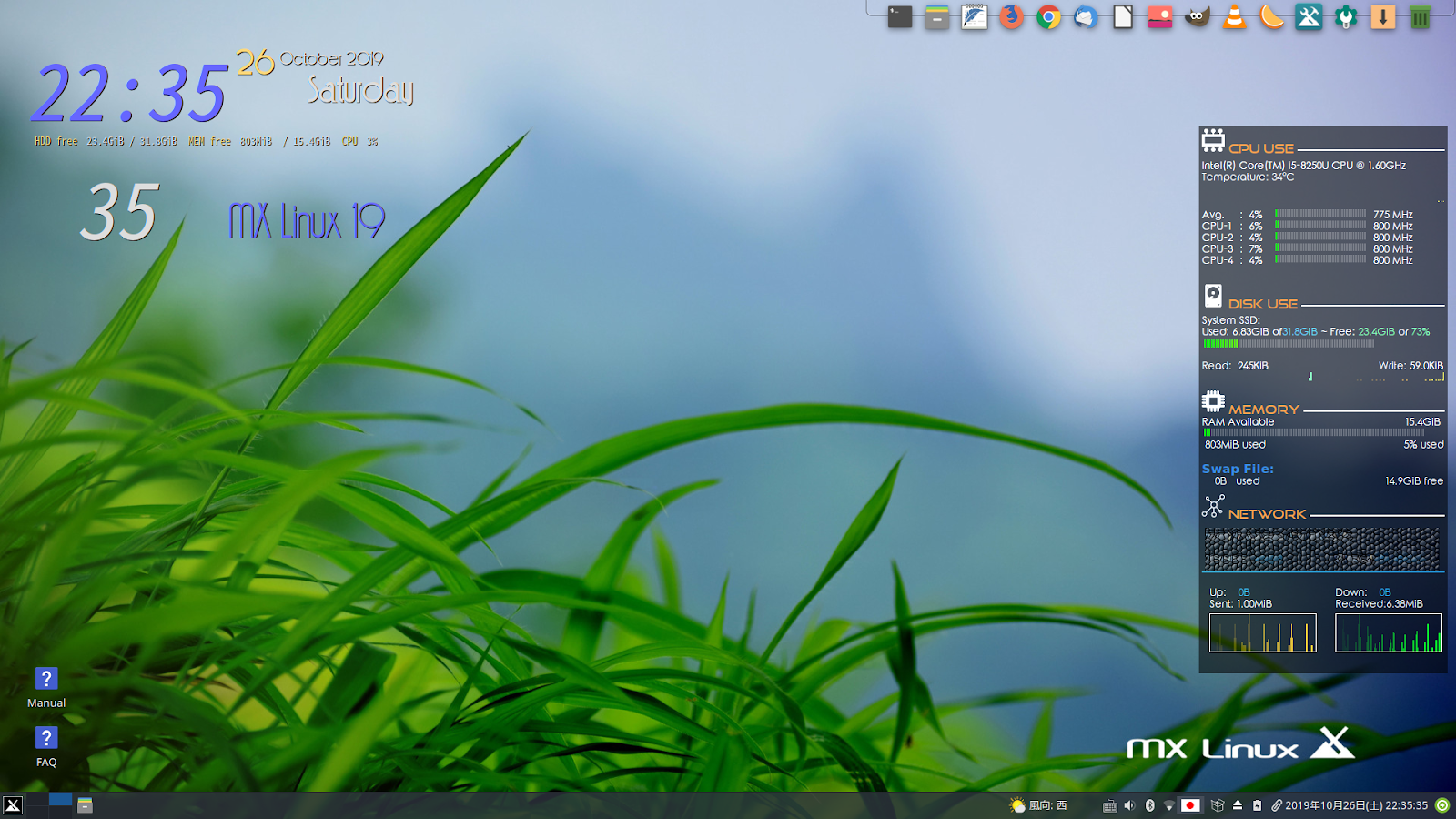Screen dimensions: 1456x819
Task: Open the orange download arrow icon
Action: click(x=1383, y=16)
